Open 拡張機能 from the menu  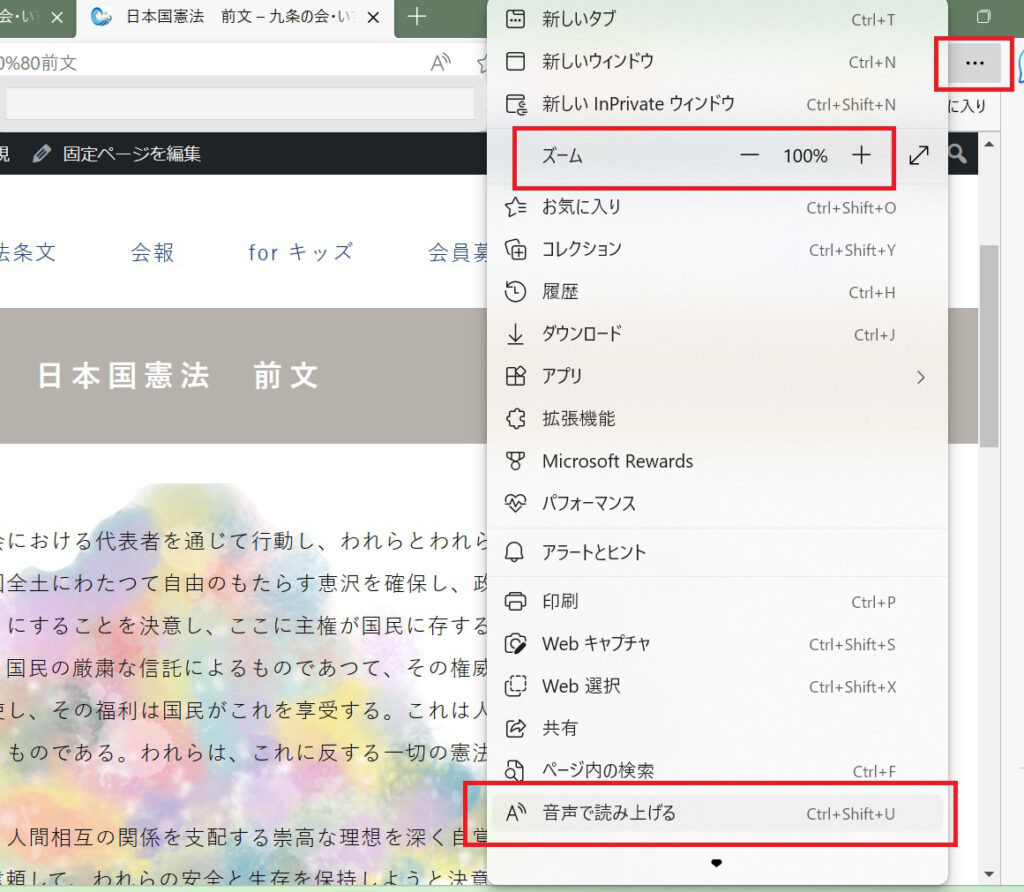(716, 419)
